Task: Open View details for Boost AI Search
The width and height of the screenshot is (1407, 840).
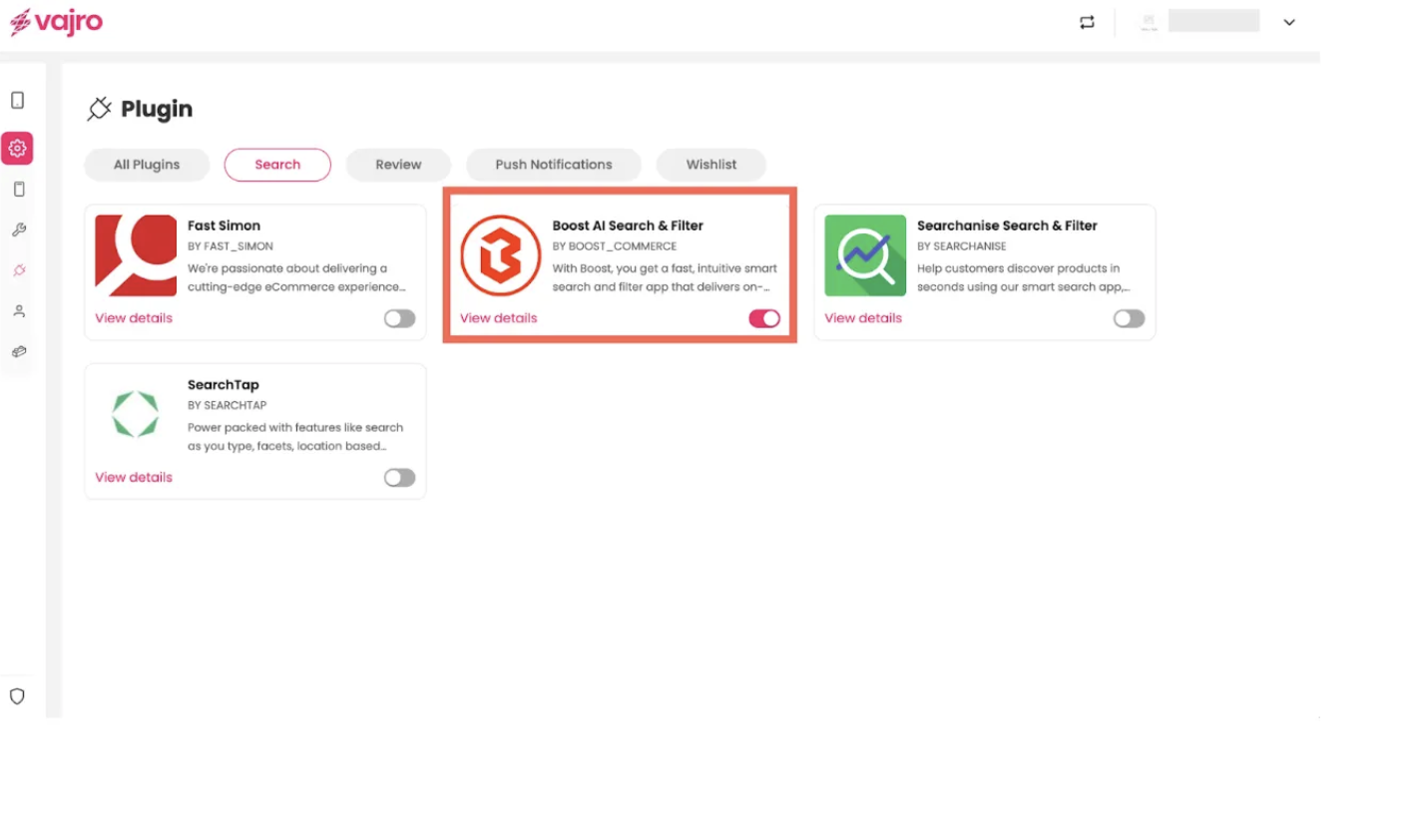Action: pyautogui.click(x=499, y=318)
